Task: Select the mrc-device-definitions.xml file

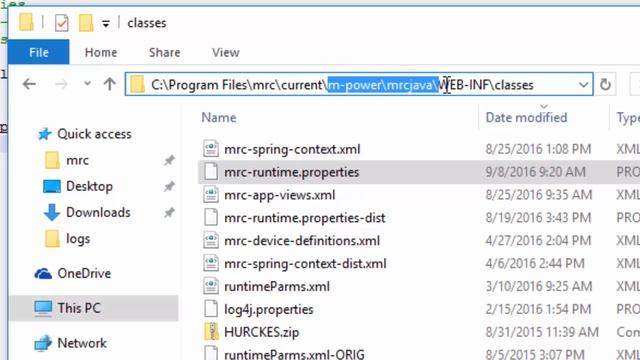Action: point(302,240)
